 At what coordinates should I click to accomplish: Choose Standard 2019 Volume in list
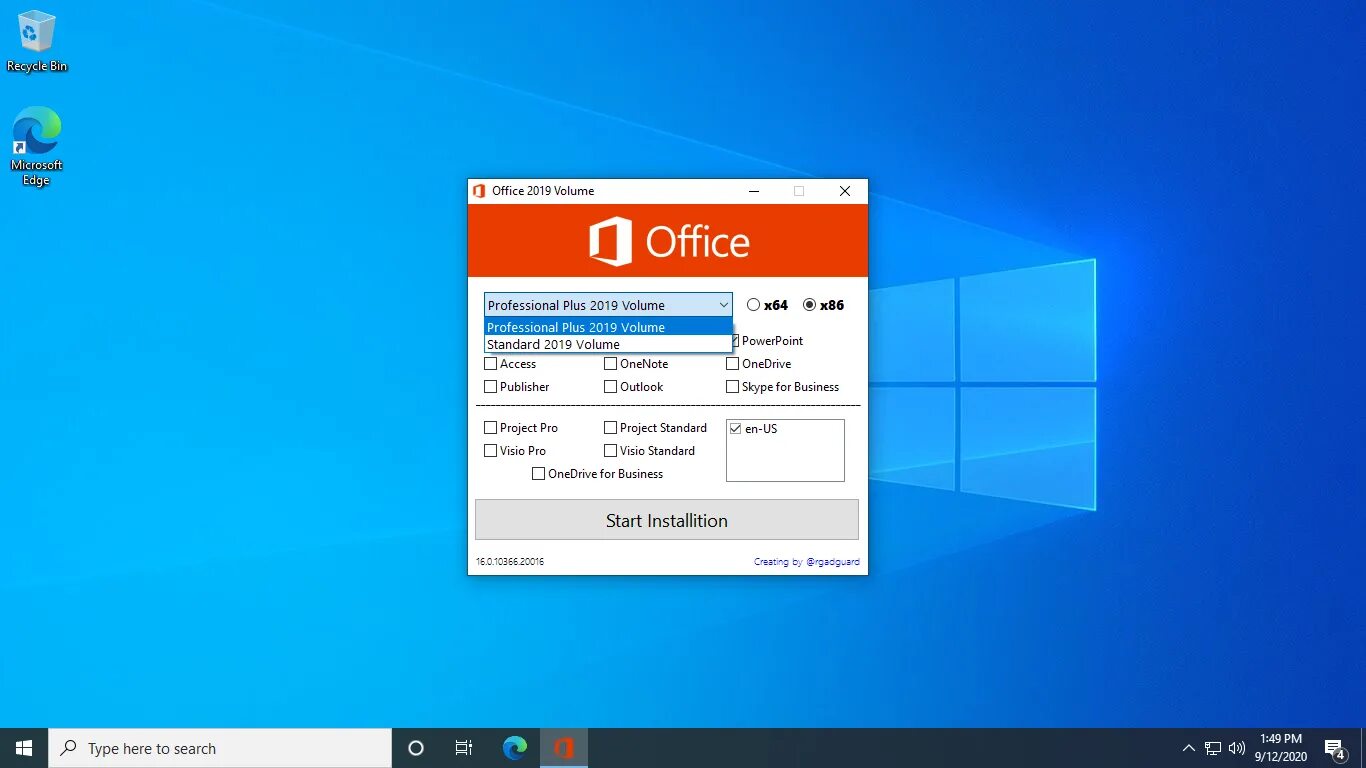click(x=608, y=344)
